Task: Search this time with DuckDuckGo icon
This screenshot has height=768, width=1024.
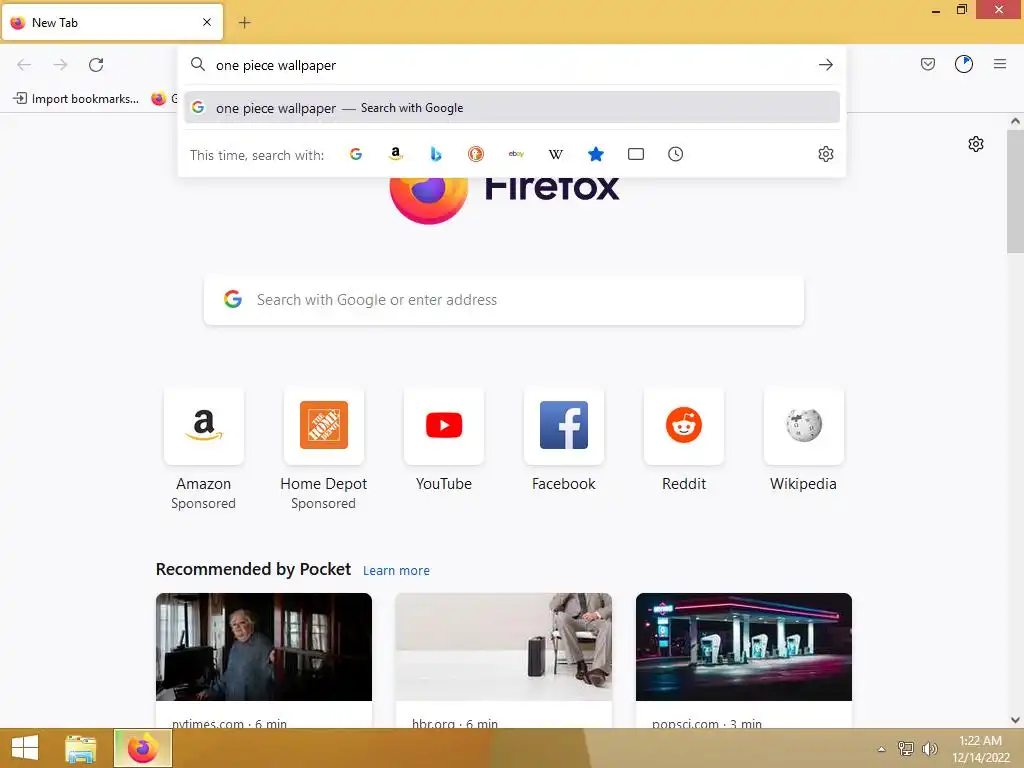Action: (475, 154)
